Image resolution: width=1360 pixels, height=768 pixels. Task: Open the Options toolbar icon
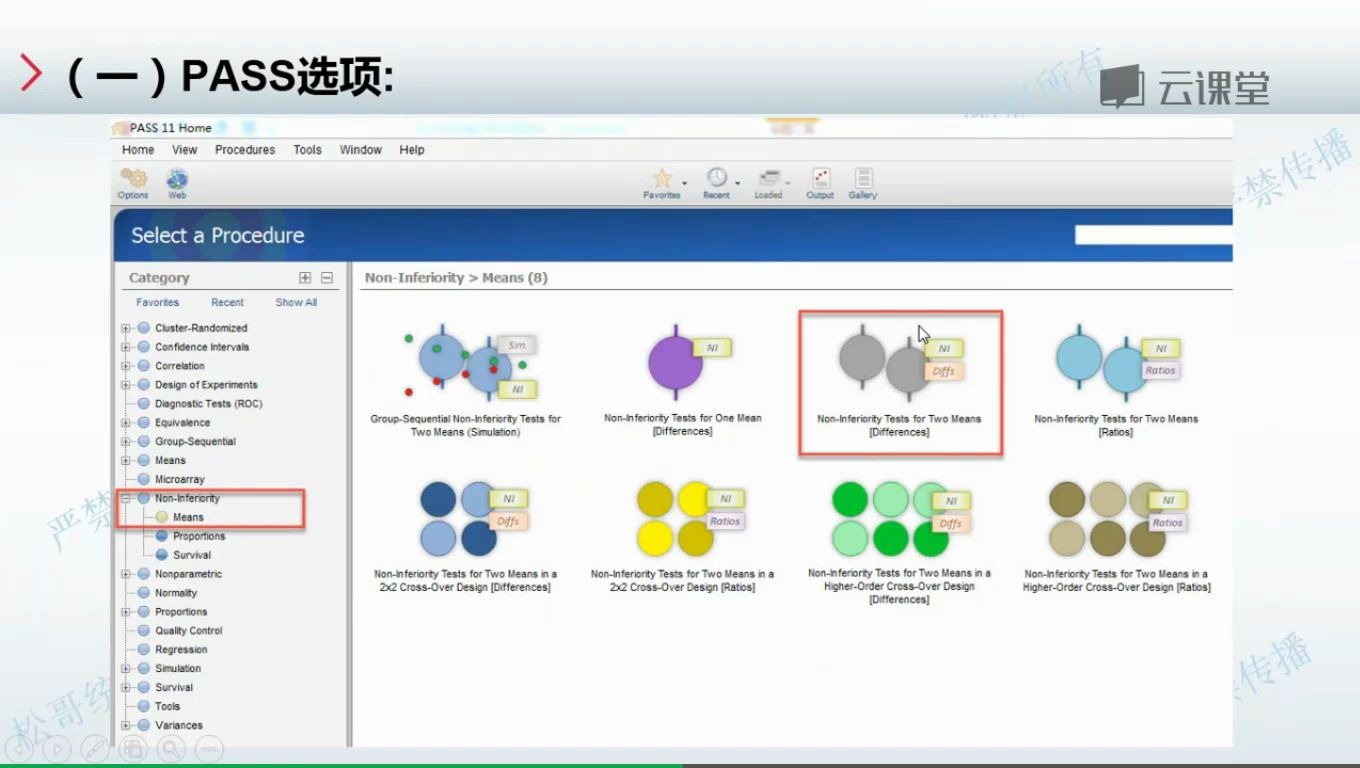(133, 183)
